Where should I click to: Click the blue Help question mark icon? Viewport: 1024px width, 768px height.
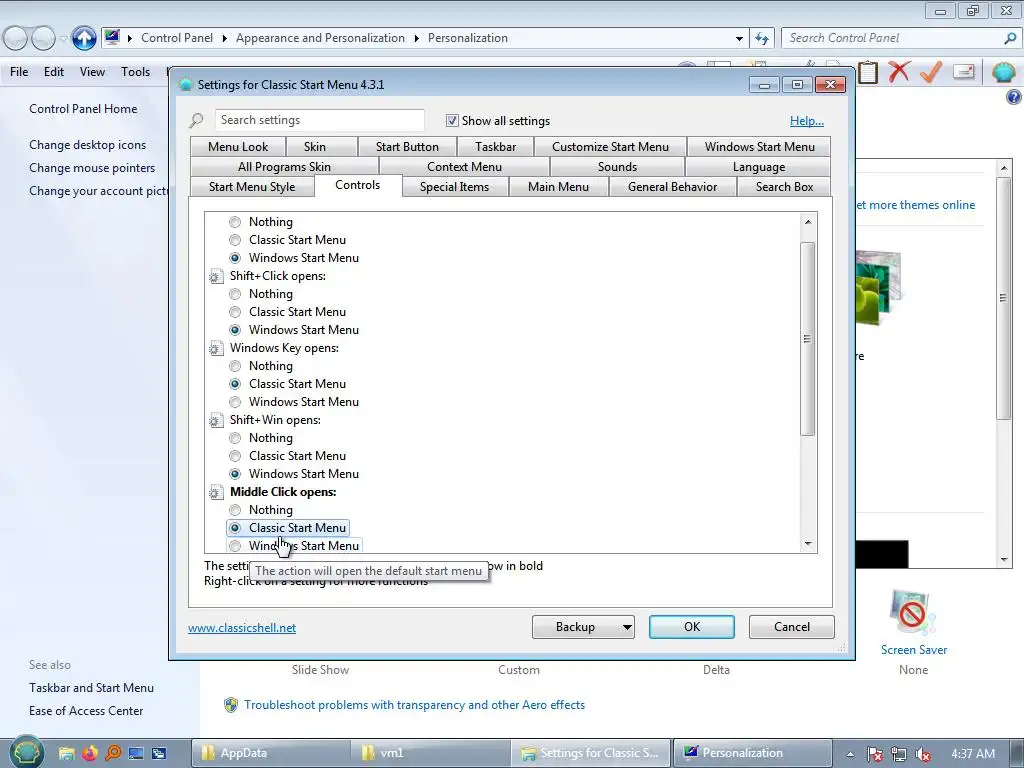coord(1014,97)
